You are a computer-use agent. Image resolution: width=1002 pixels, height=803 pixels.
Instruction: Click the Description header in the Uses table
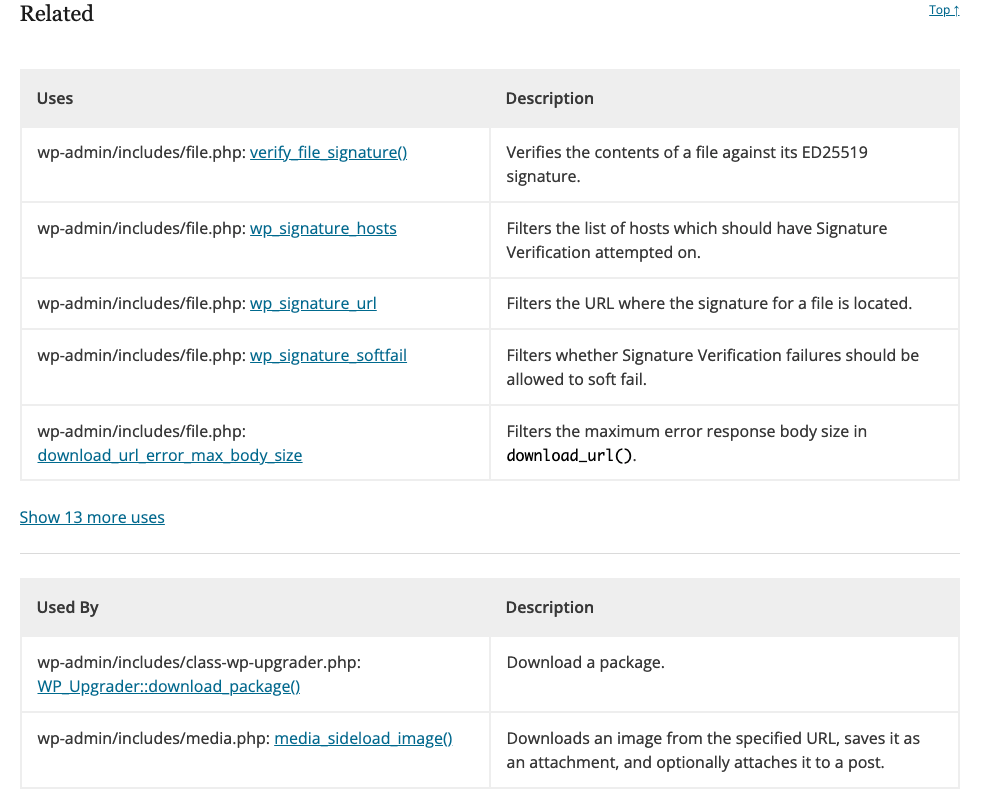point(549,98)
